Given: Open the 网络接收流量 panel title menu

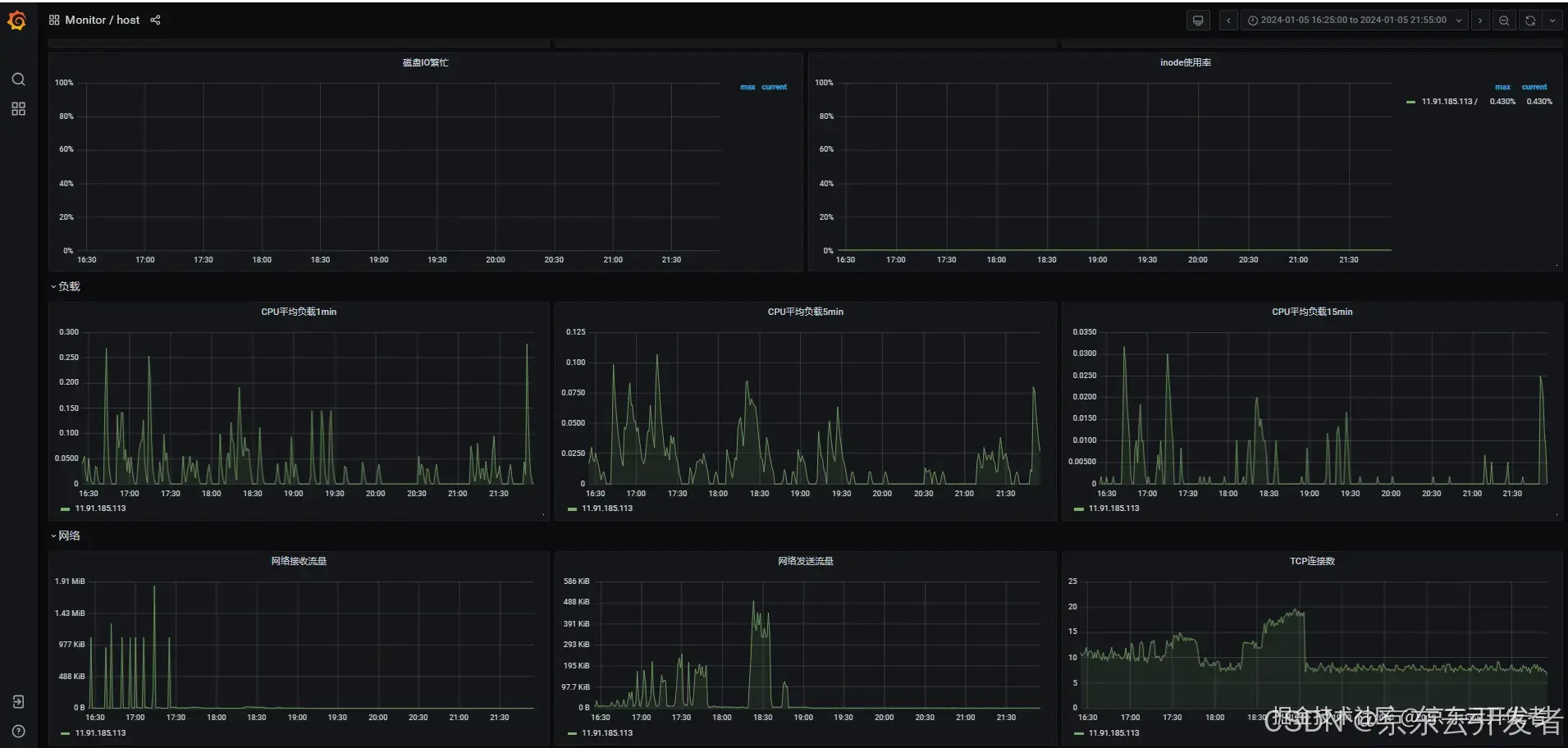Looking at the screenshot, I should pyautogui.click(x=299, y=561).
